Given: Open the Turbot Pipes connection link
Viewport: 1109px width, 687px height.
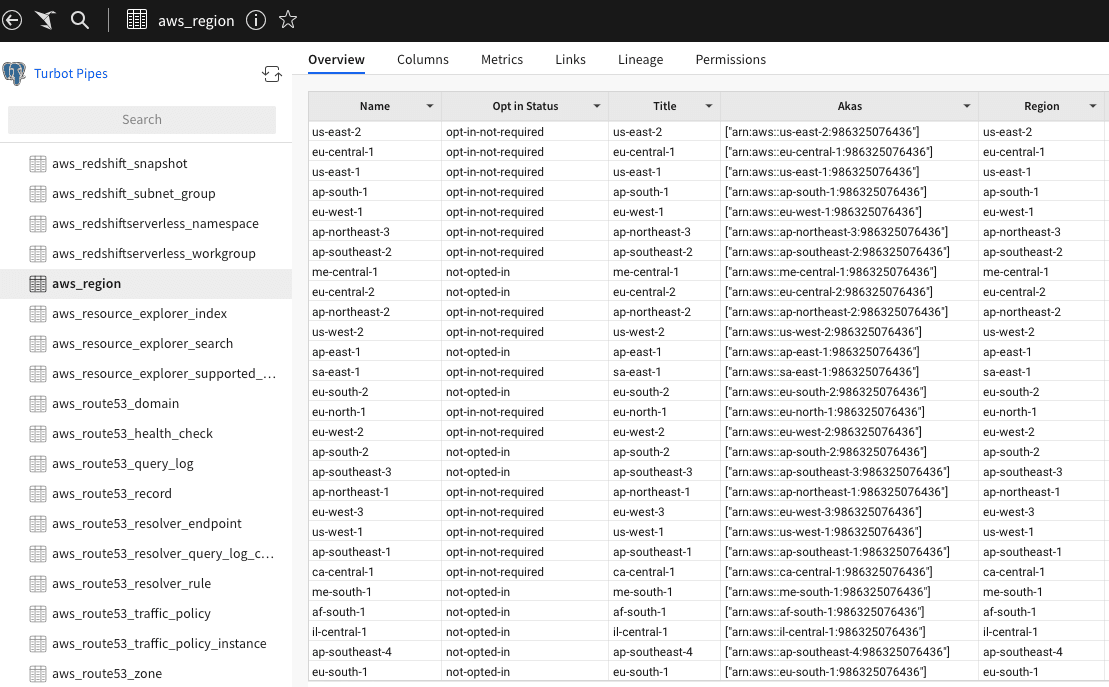Looking at the screenshot, I should (71, 74).
